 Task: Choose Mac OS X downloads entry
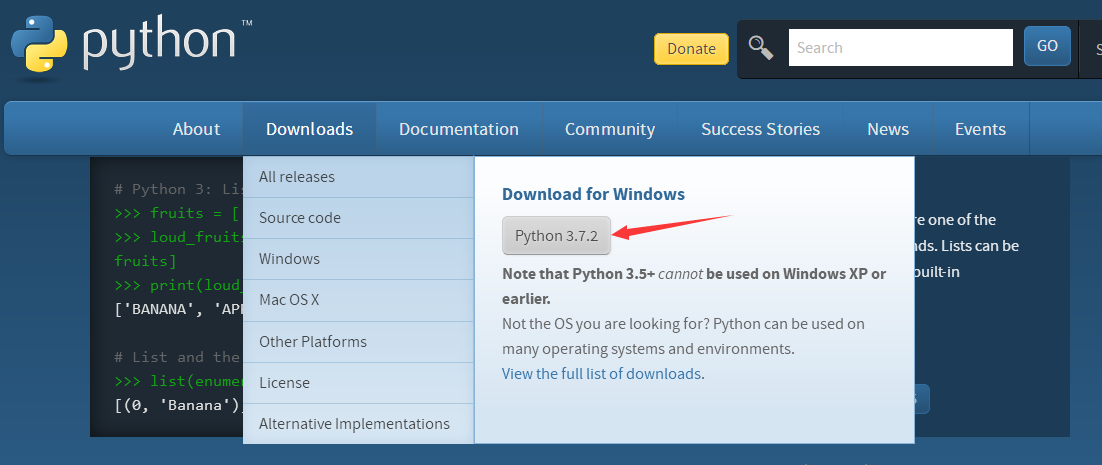point(289,300)
